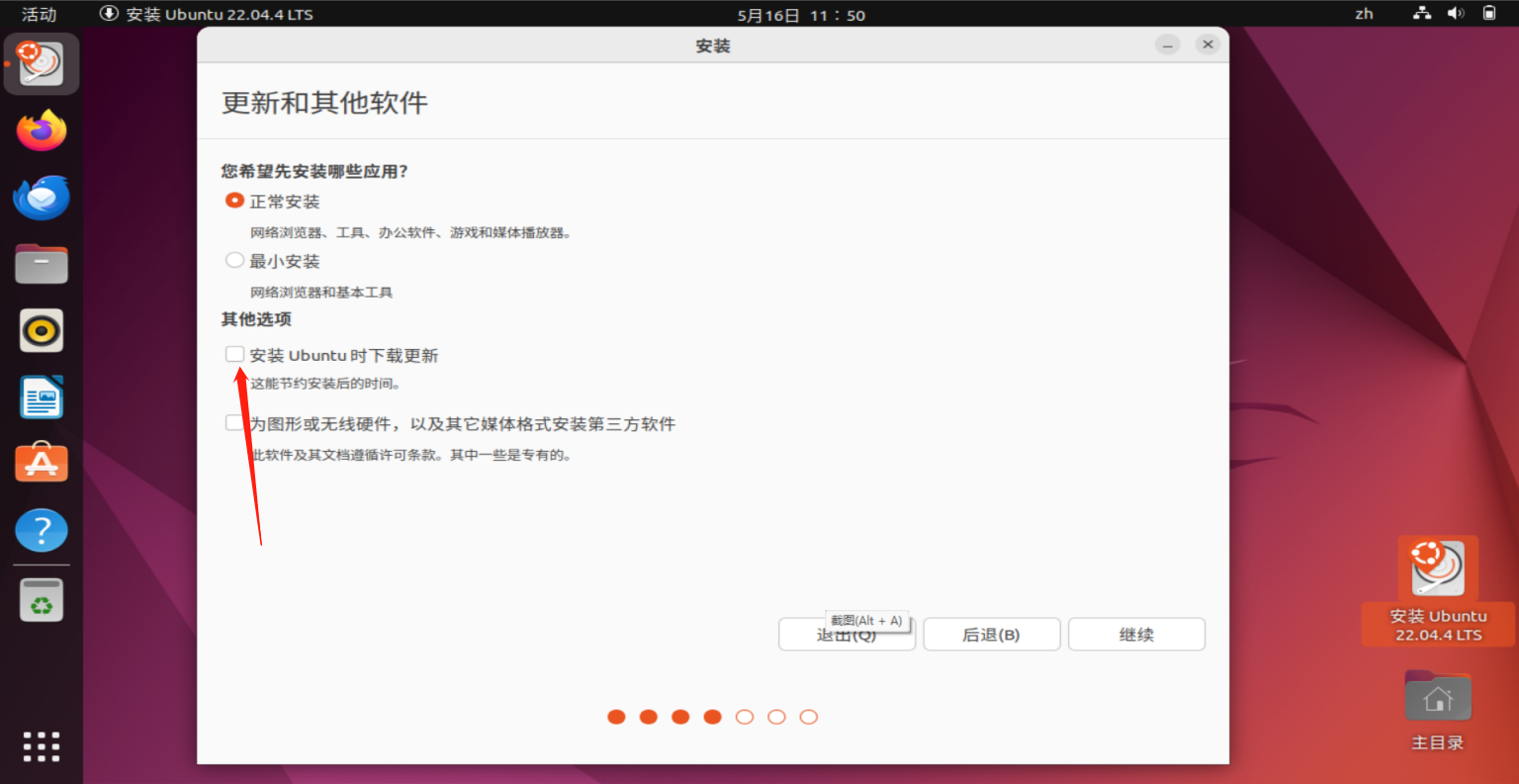Click text 这能节约安装后的时间。
This screenshot has width=1519, height=784.
325,384
